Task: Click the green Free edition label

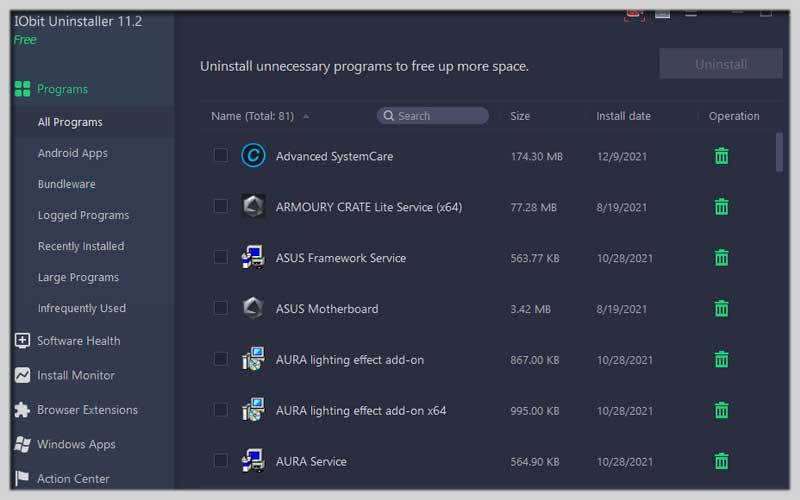Action: (25, 40)
